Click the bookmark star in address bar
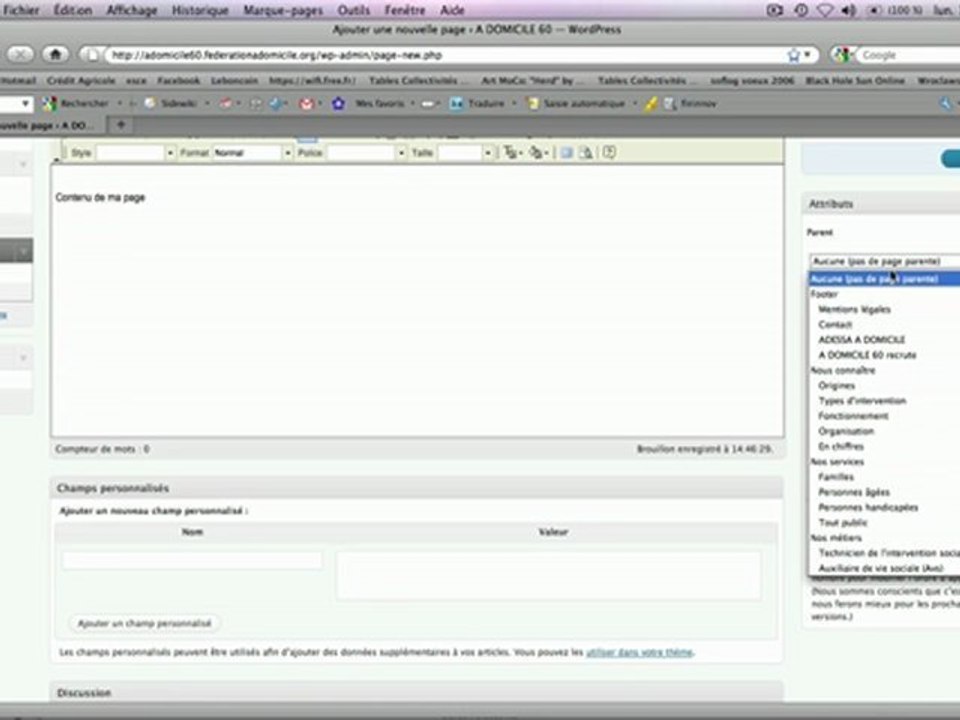The height and width of the screenshot is (720, 960). 793,55
